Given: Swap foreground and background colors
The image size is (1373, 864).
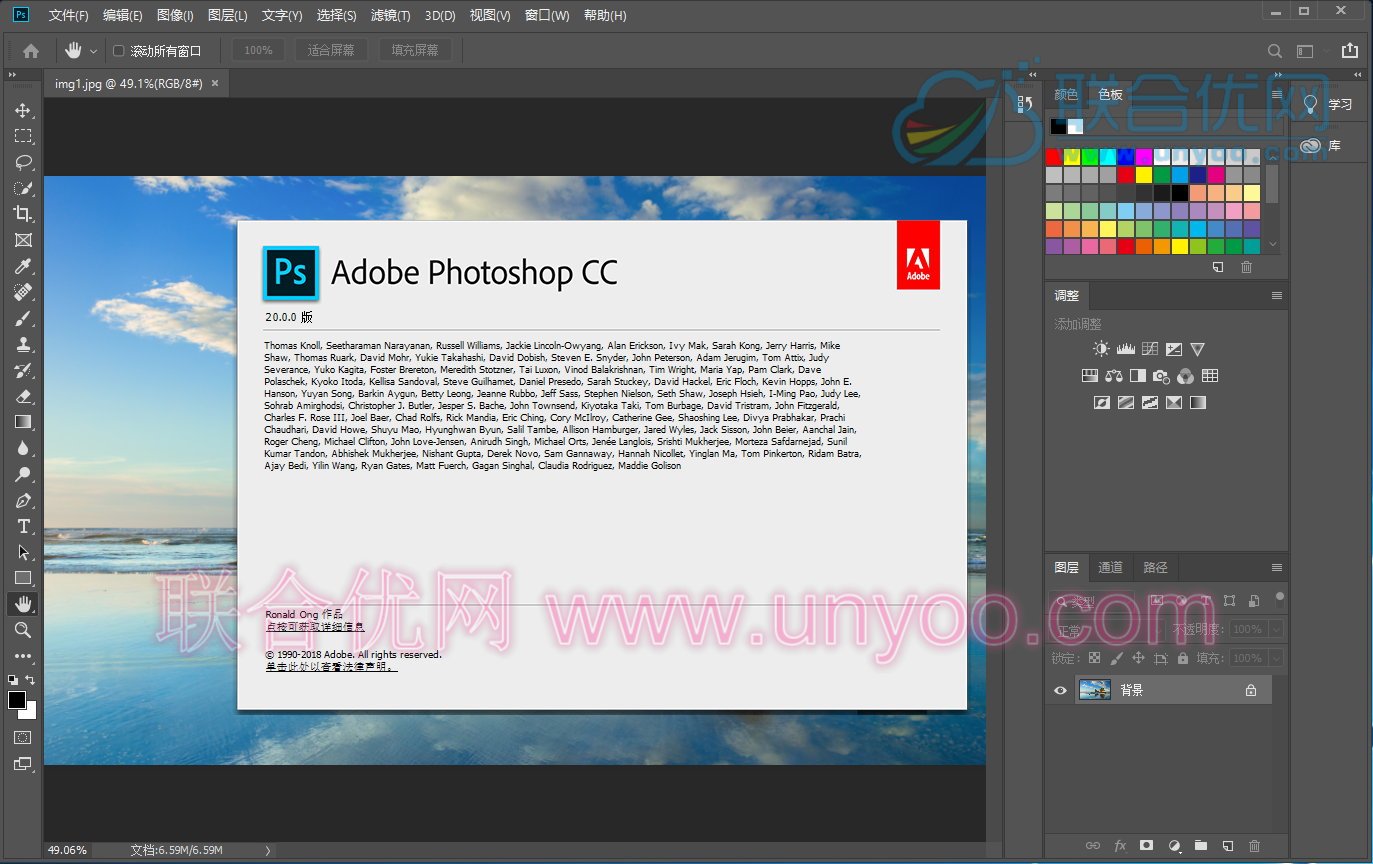Looking at the screenshot, I should (30, 680).
